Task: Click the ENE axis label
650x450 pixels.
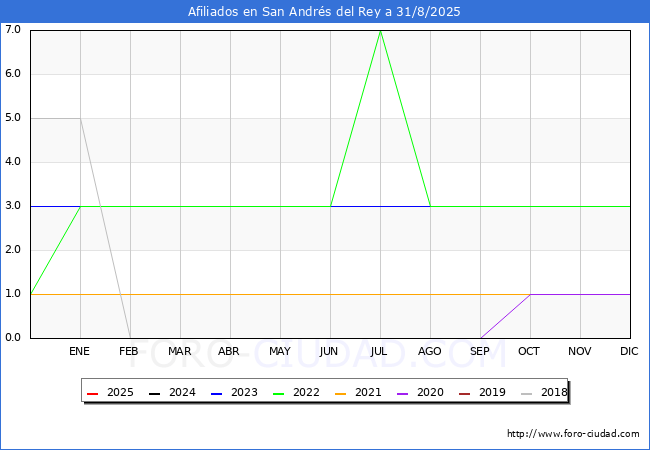Action: point(81,351)
